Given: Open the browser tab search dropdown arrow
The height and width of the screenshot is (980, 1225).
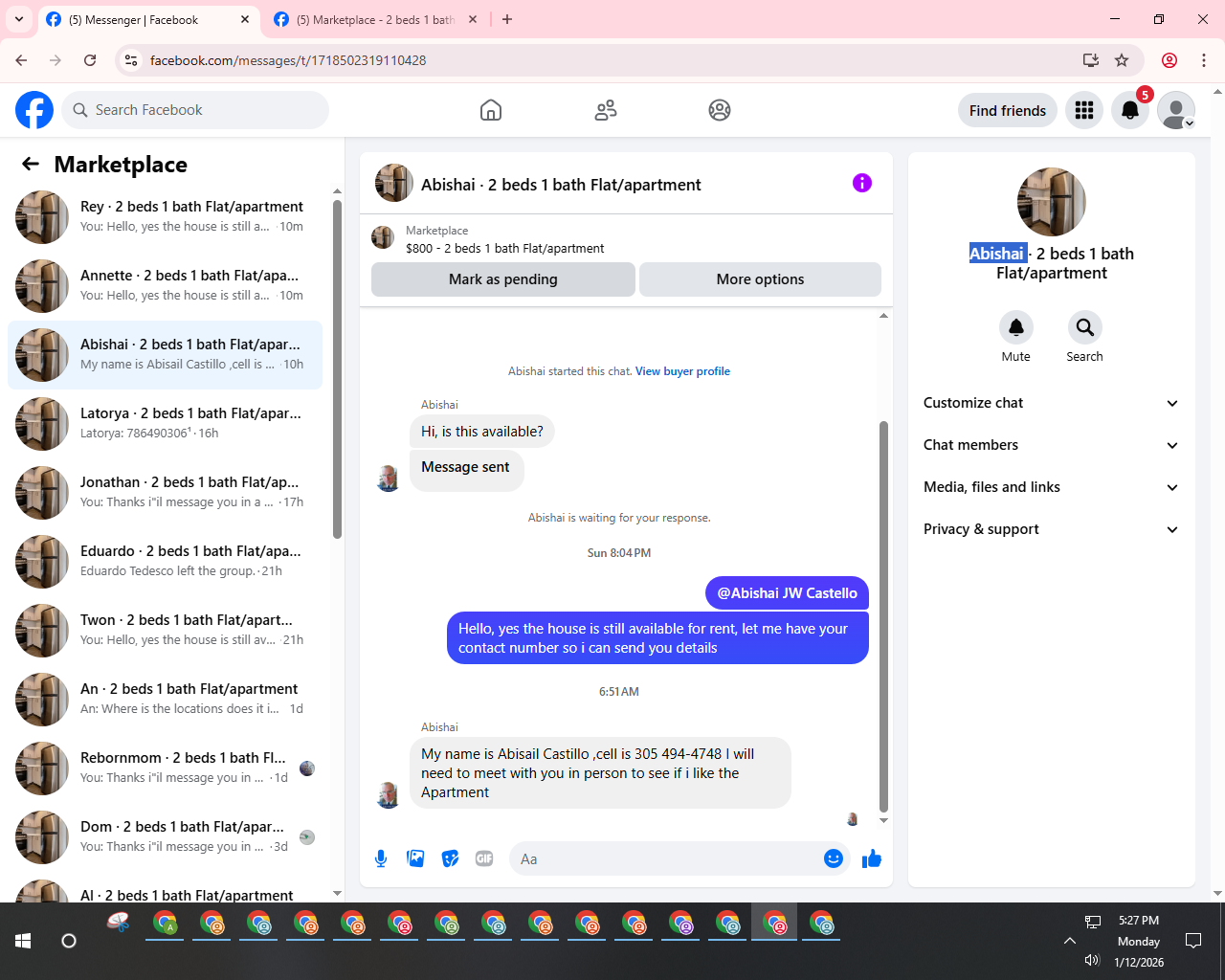Looking at the screenshot, I should 19,19.
